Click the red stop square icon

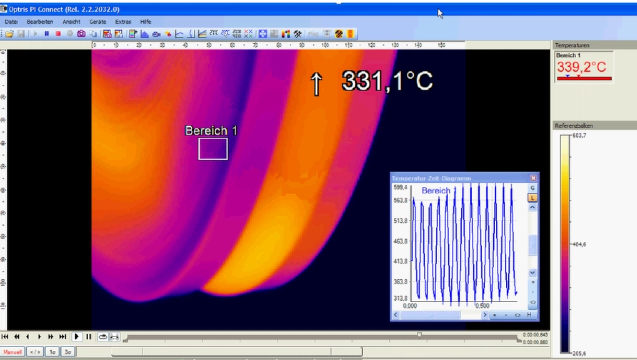[x=58, y=34]
